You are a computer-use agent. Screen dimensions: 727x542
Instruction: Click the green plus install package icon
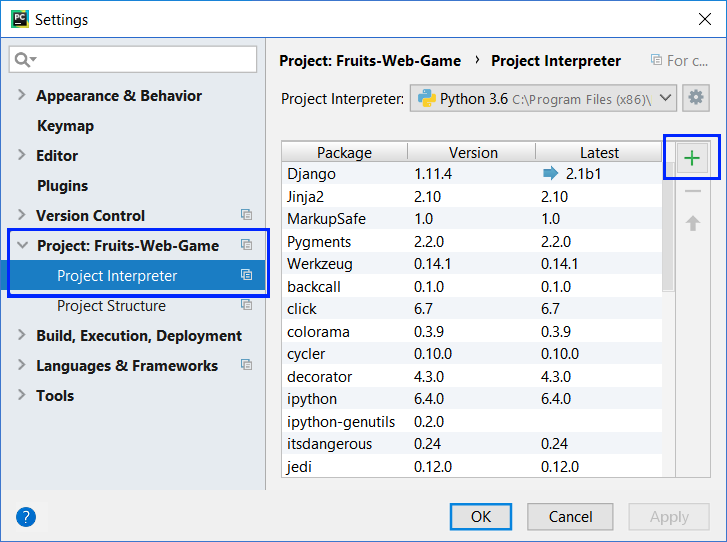pyautogui.click(x=691, y=158)
